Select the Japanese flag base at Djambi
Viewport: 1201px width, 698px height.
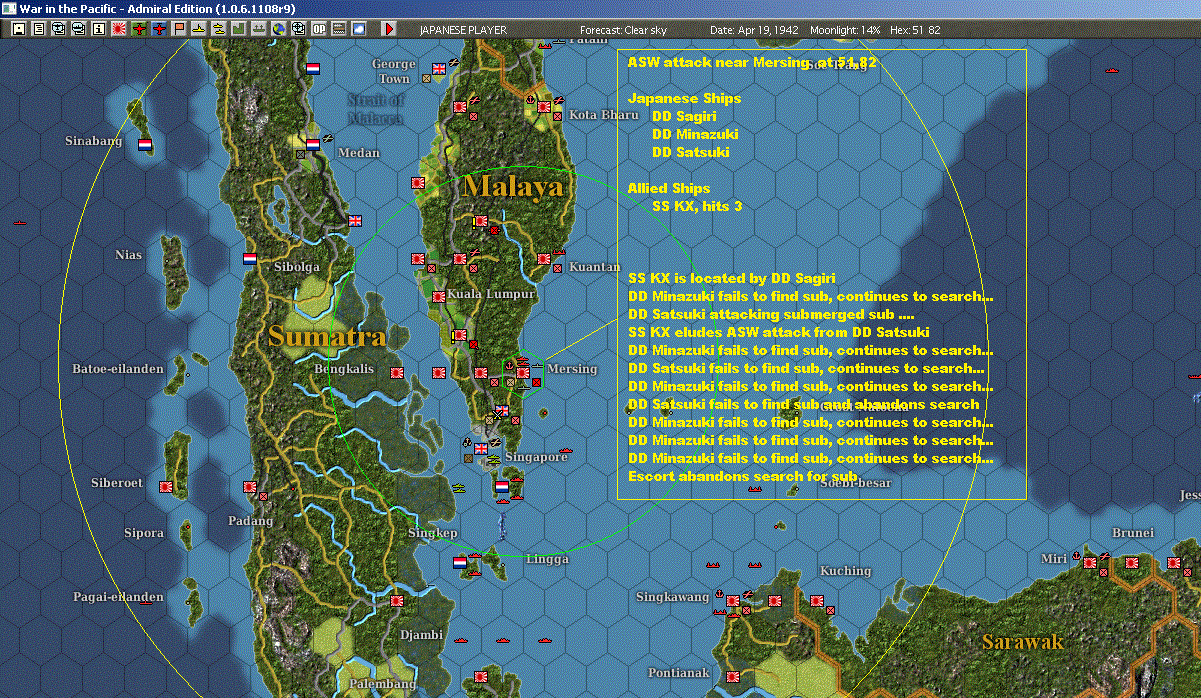(397, 601)
